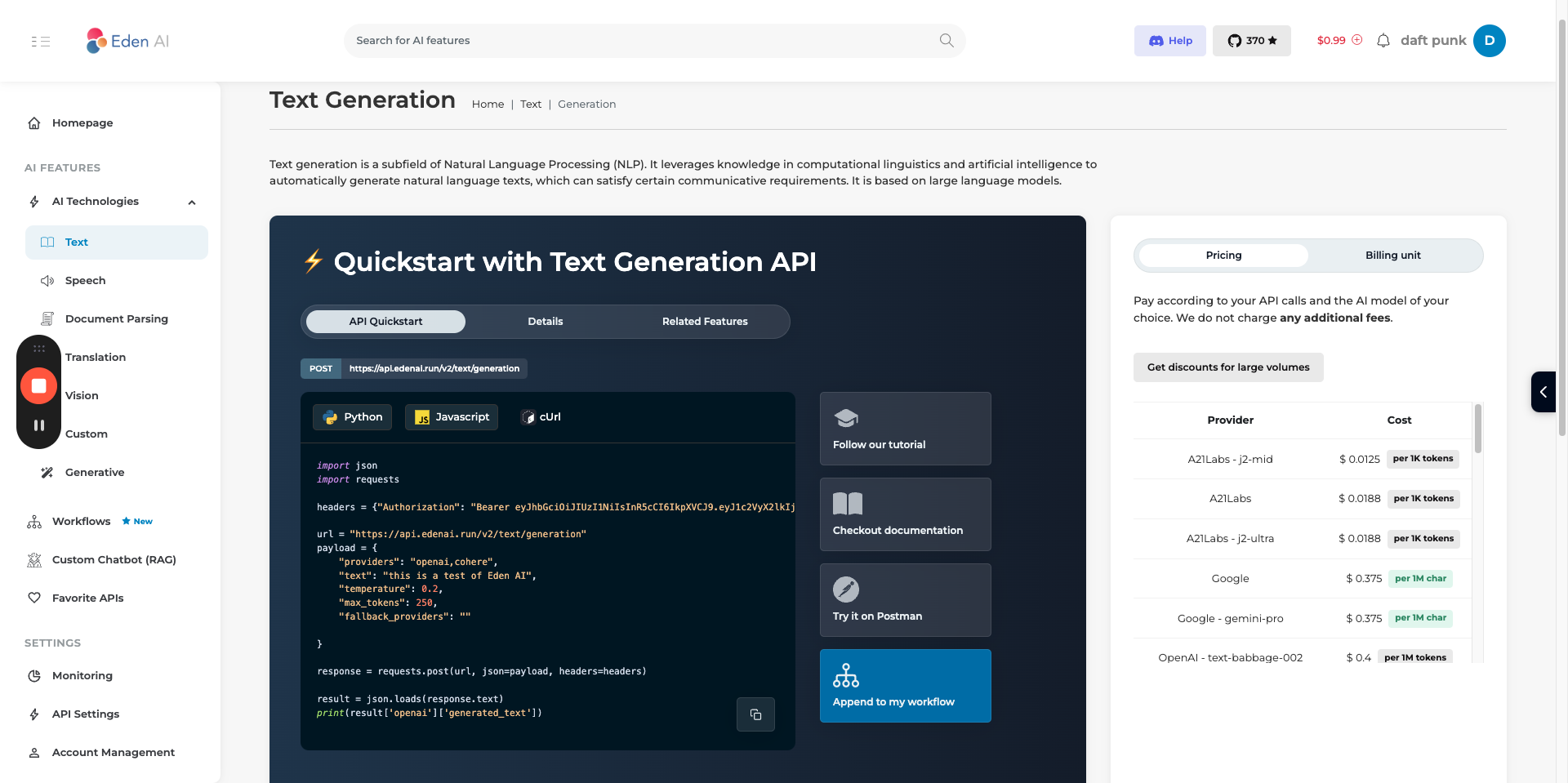
Task: Open Custom in the sidebar
Action: point(87,434)
